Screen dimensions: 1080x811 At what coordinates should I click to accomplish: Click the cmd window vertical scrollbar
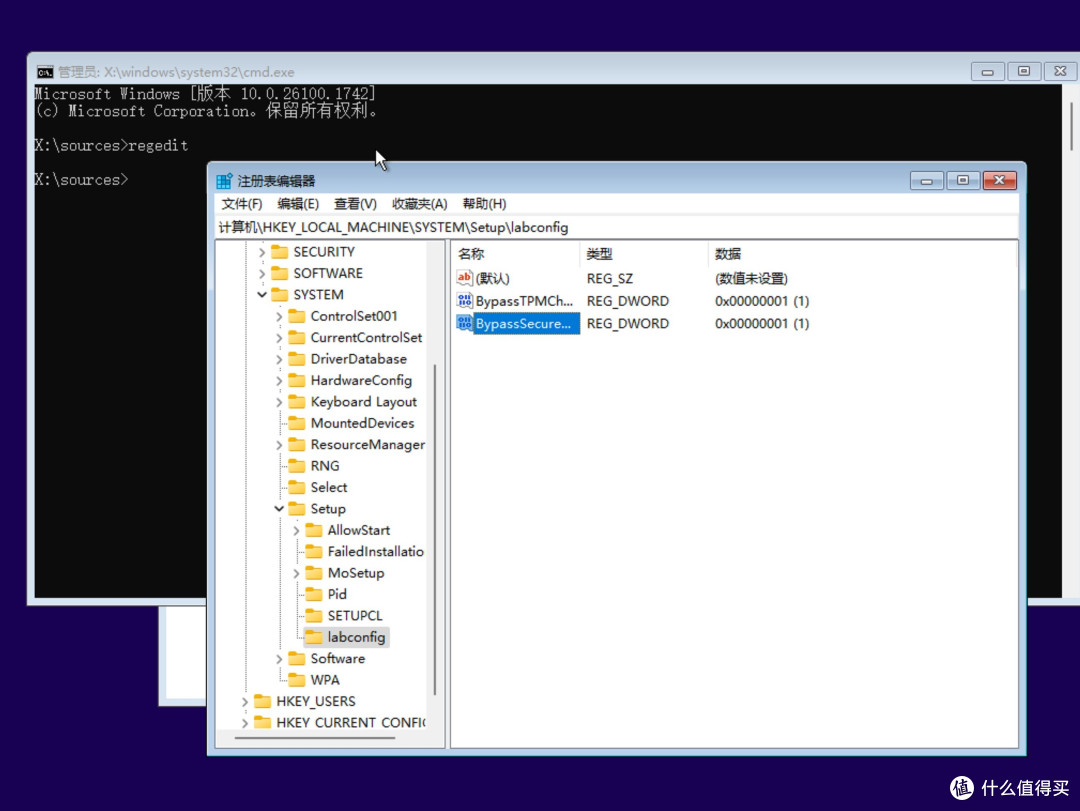[1072, 126]
